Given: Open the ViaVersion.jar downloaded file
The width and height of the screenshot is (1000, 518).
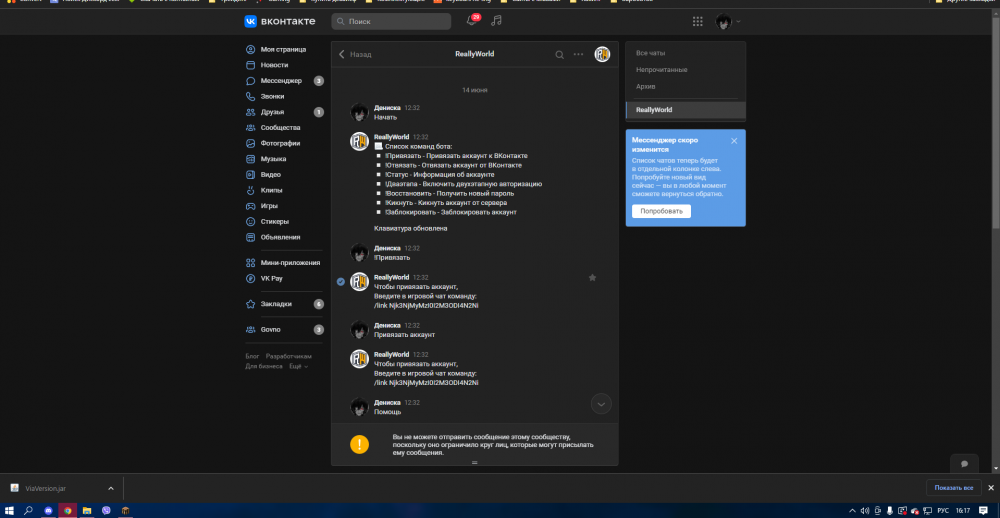Looking at the screenshot, I should [x=45, y=489].
